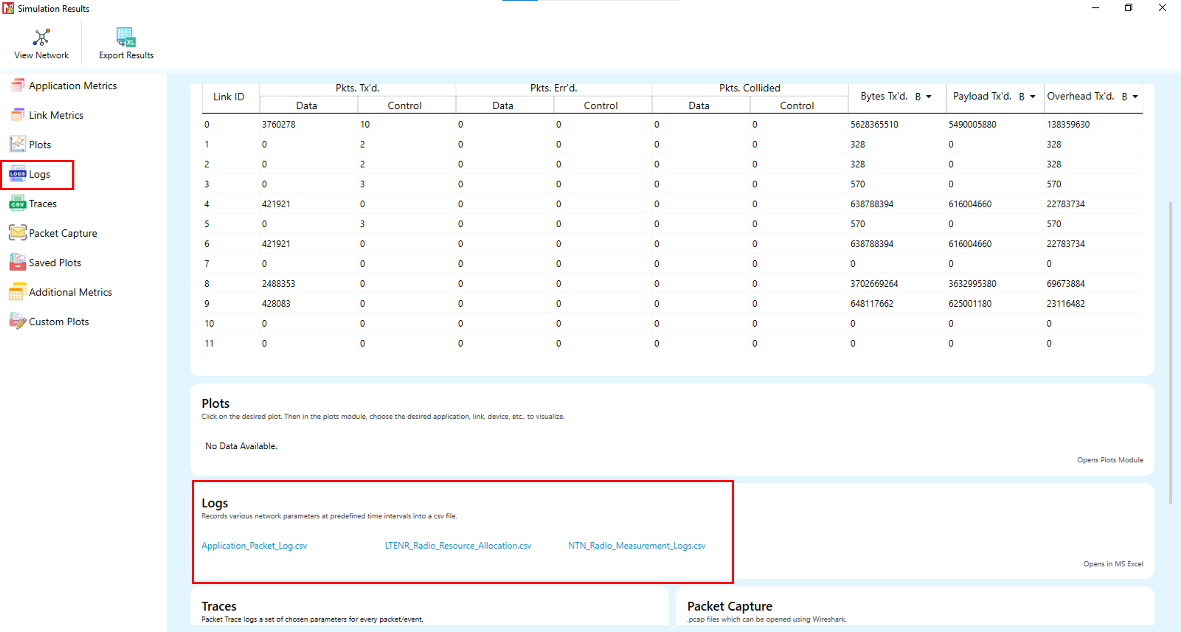Expand the Bytes Tx'd unit dropdown
1181x632 pixels.
[x=923, y=97]
